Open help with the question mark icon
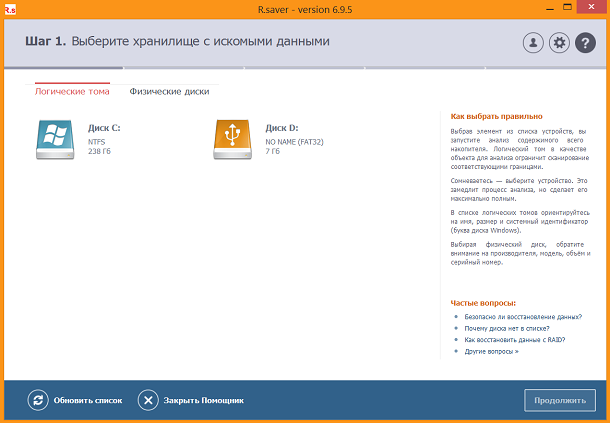 tap(585, 42)
